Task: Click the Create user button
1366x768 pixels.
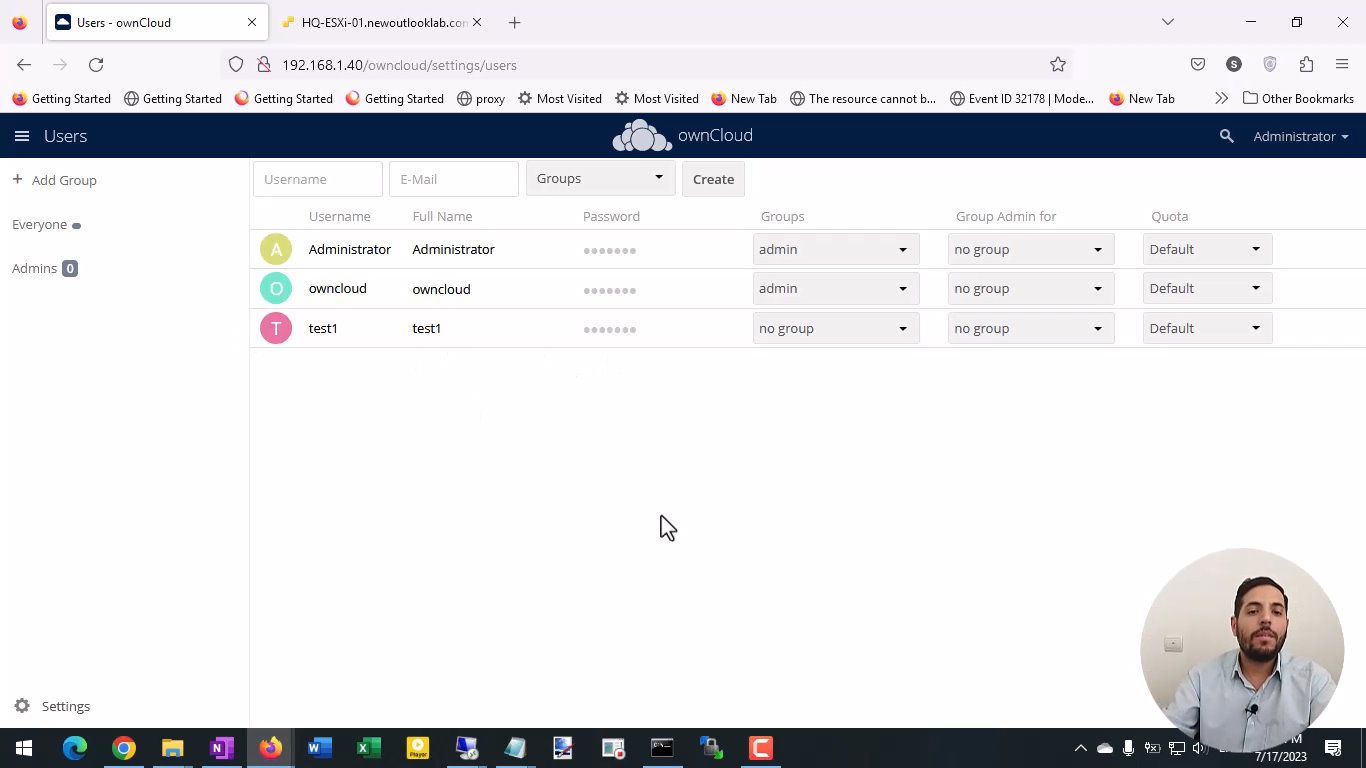Action: pos(713,179)
